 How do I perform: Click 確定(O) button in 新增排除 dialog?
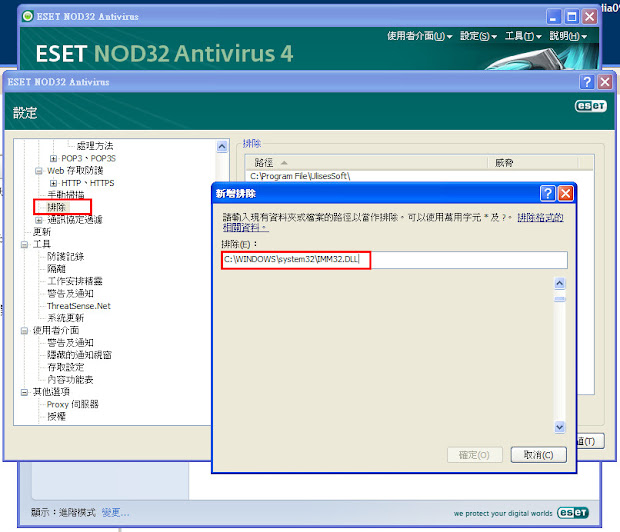pos(474,455)
